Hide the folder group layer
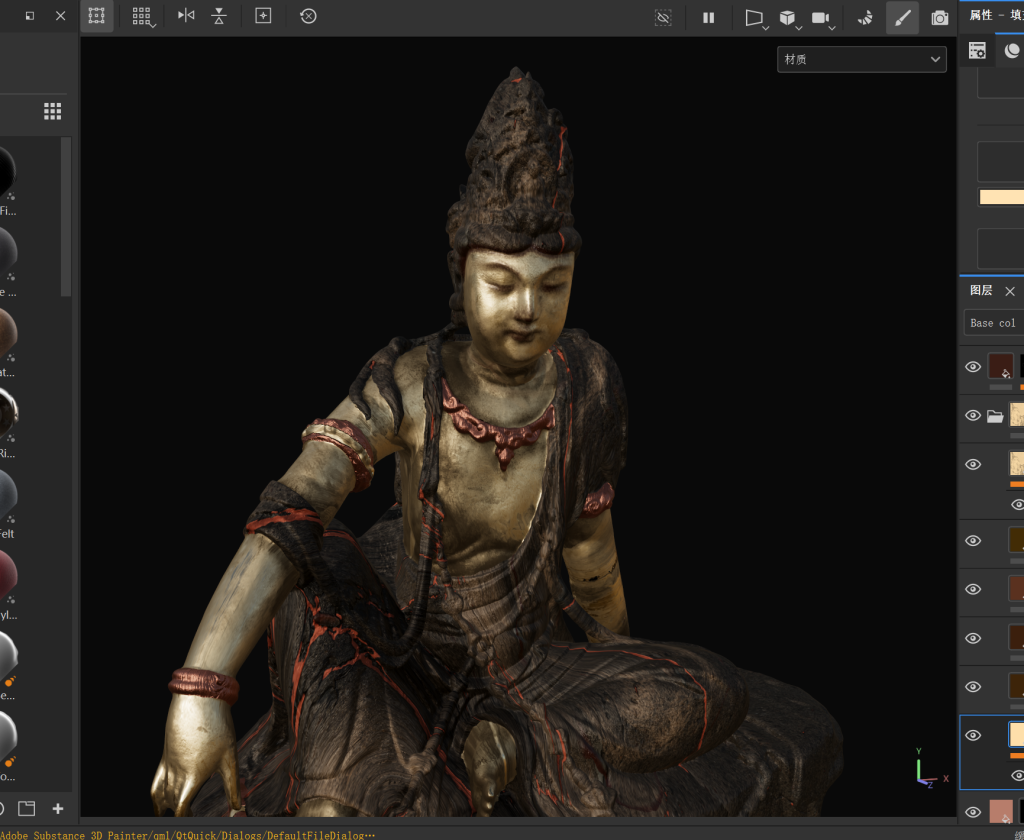Screen dimensions: 1024x840 [x=973, y=415]
